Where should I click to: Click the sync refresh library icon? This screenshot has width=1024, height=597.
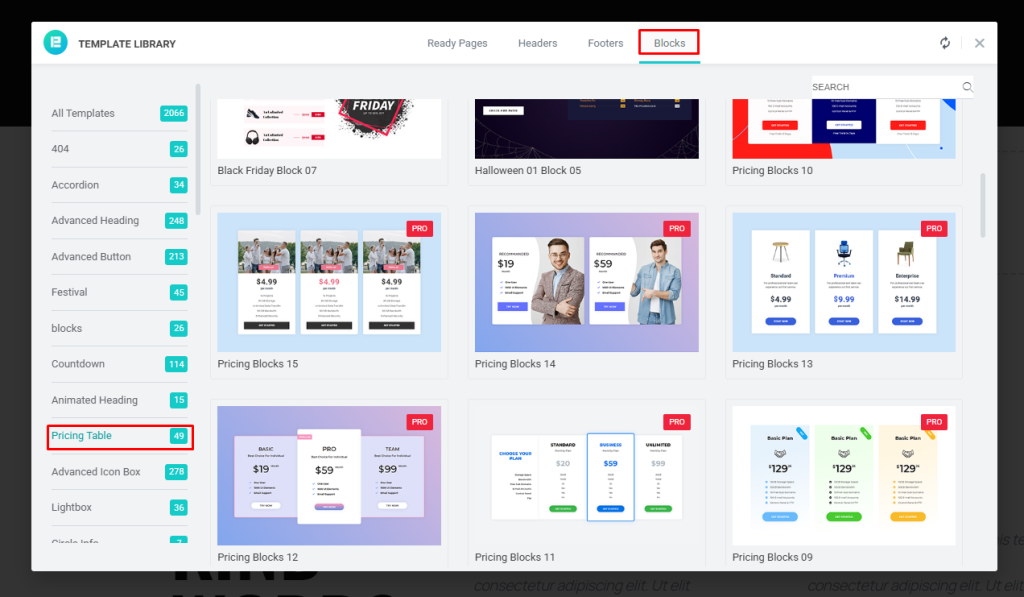click(944, 43)
